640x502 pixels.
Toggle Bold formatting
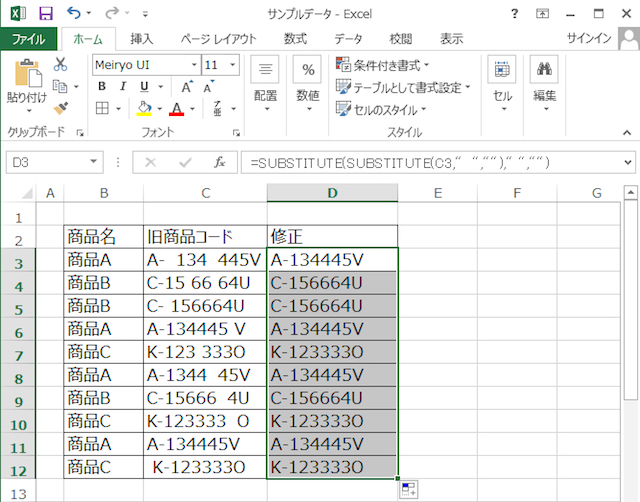click(102, 86)
